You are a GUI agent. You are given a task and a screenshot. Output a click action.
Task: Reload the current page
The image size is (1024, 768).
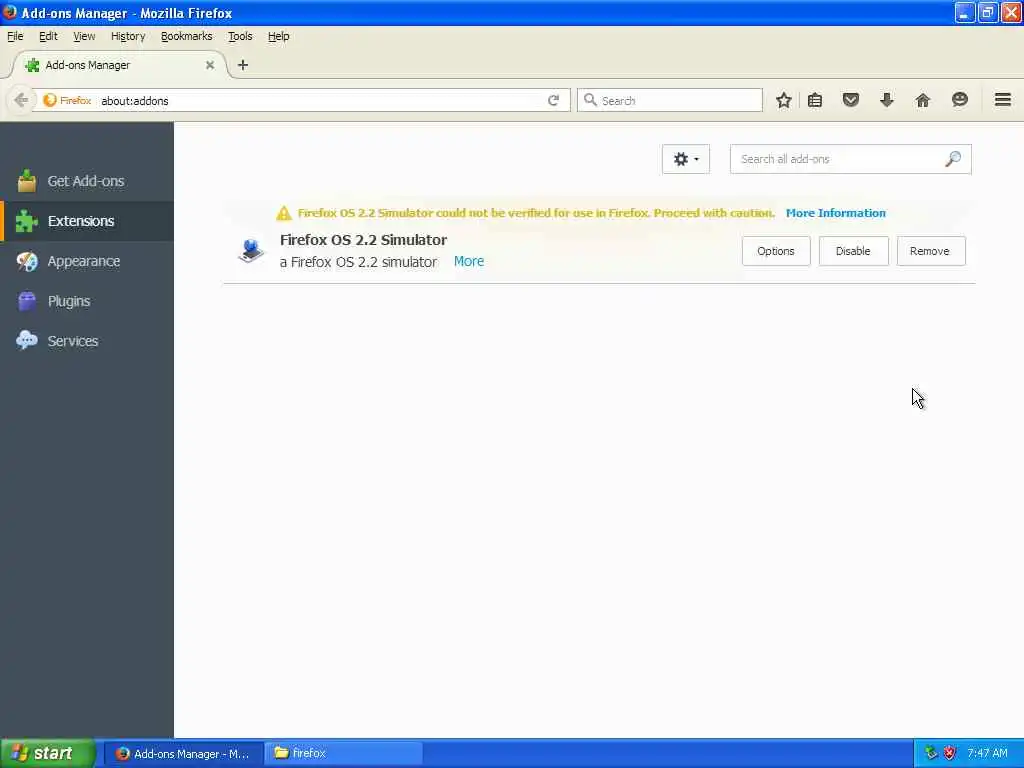point(553,100)
